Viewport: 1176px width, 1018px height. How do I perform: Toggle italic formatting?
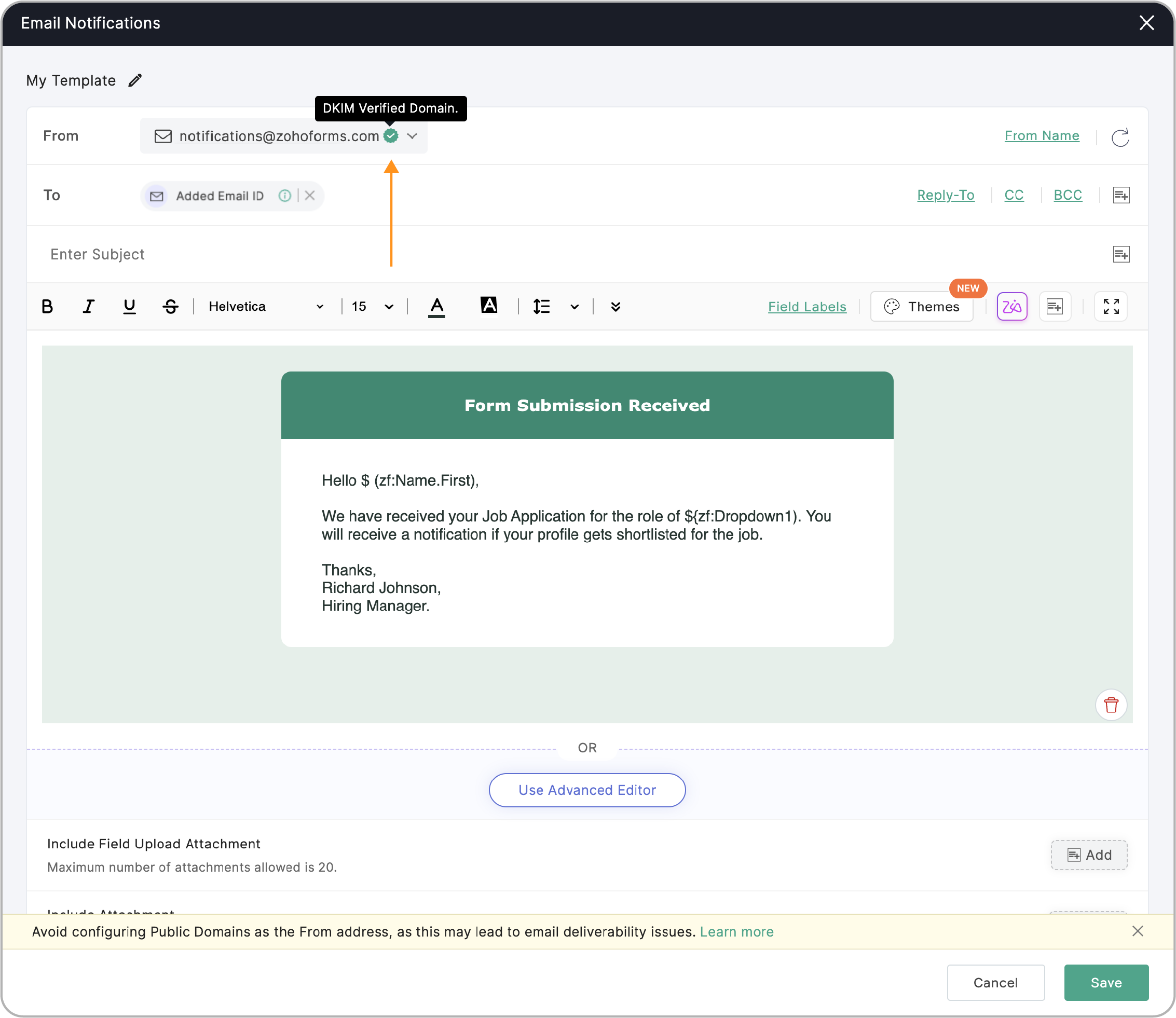pyautogui.click(x=88, y=307)
